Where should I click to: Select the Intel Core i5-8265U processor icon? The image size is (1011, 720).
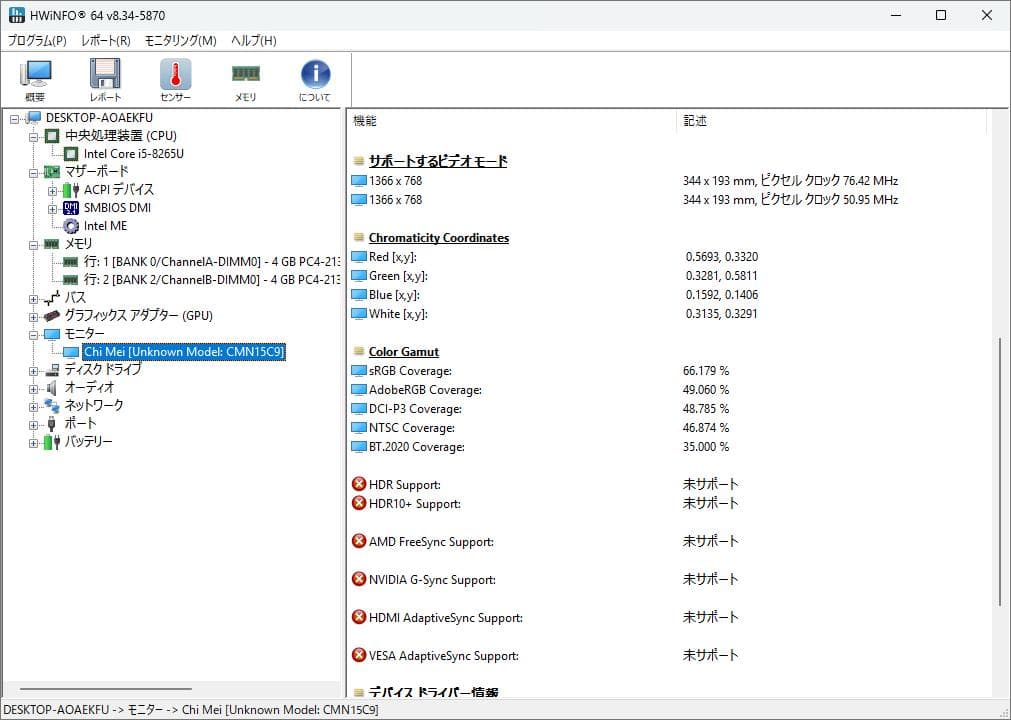coord(71,153)
